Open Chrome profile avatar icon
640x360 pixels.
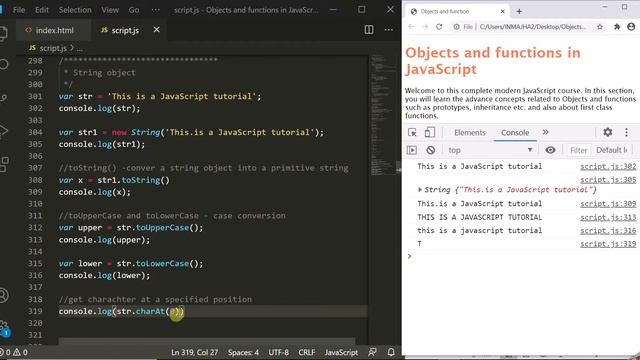tap(631, 27)
